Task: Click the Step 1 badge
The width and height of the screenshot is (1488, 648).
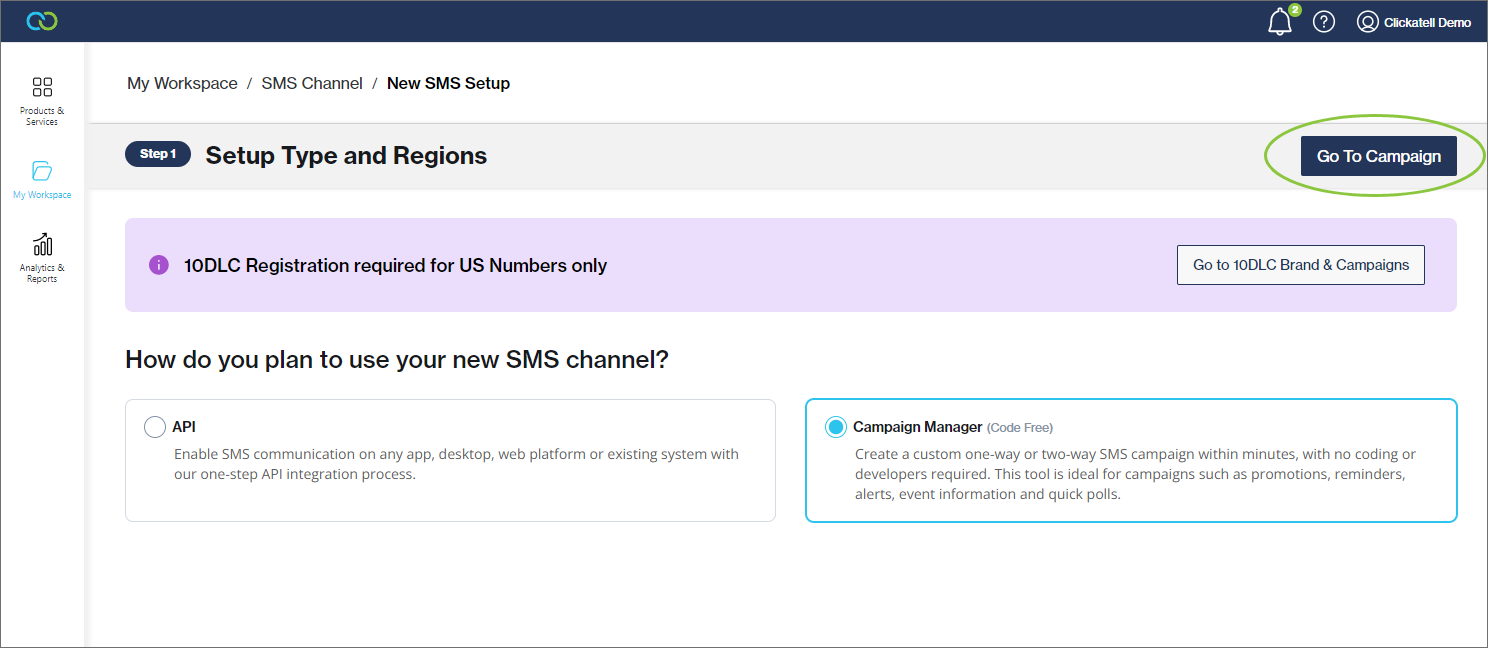Action: point(158,154)
